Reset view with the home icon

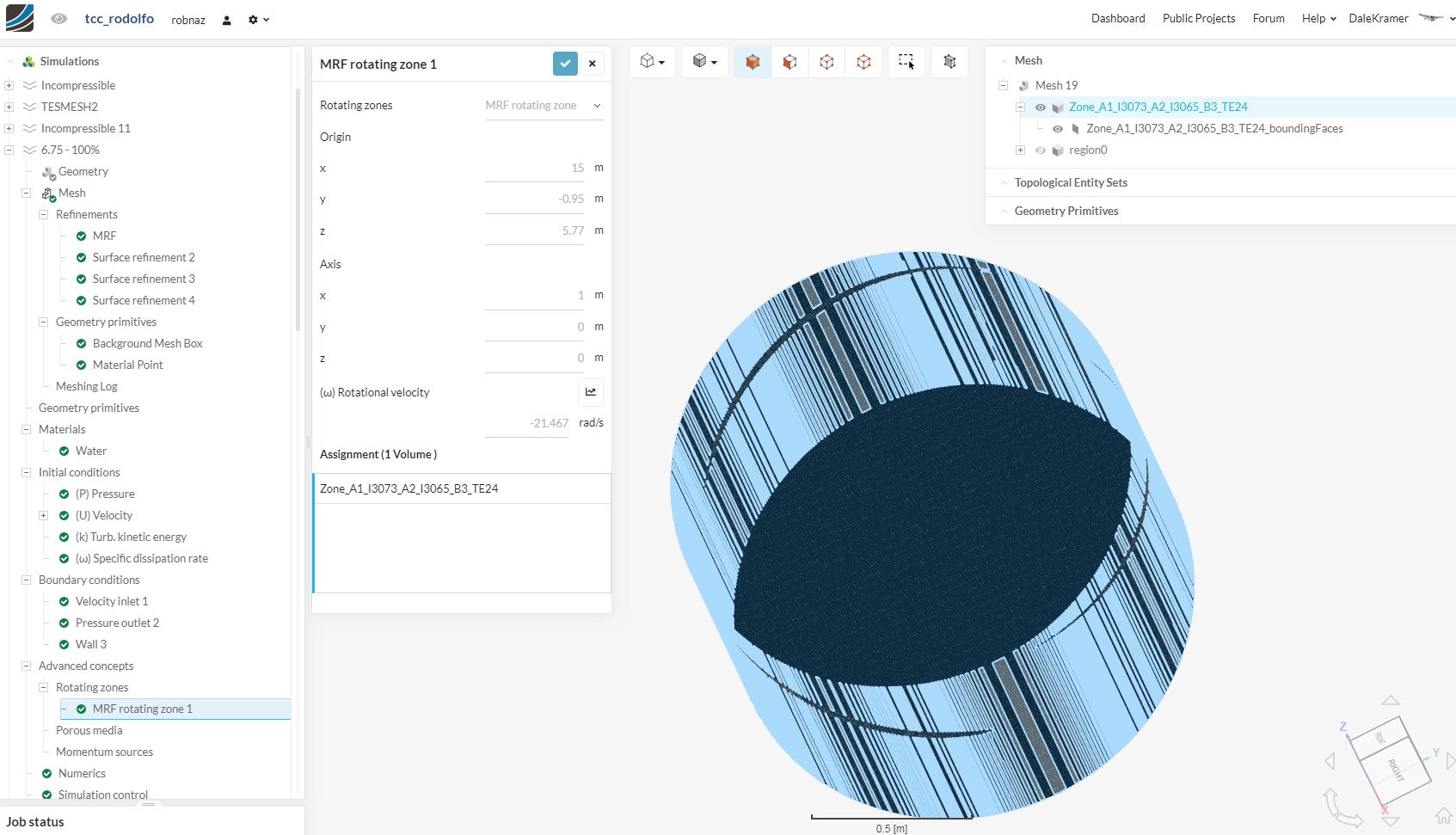(x=1443, y=816)
